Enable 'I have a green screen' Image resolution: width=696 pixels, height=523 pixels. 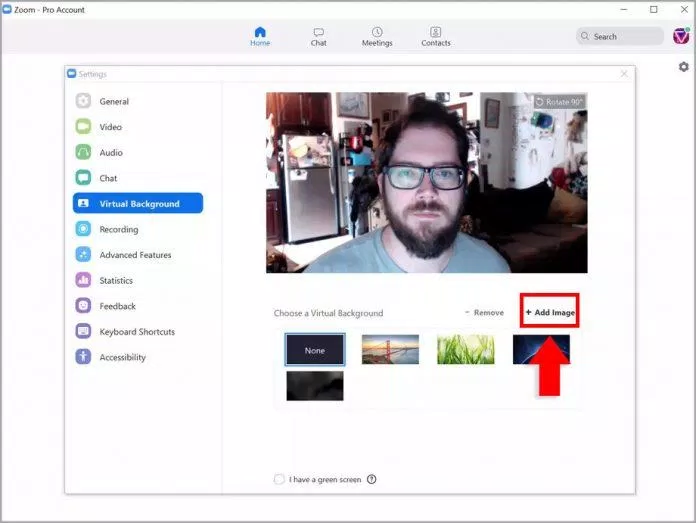pyautogui.click(x=279, y=479)
